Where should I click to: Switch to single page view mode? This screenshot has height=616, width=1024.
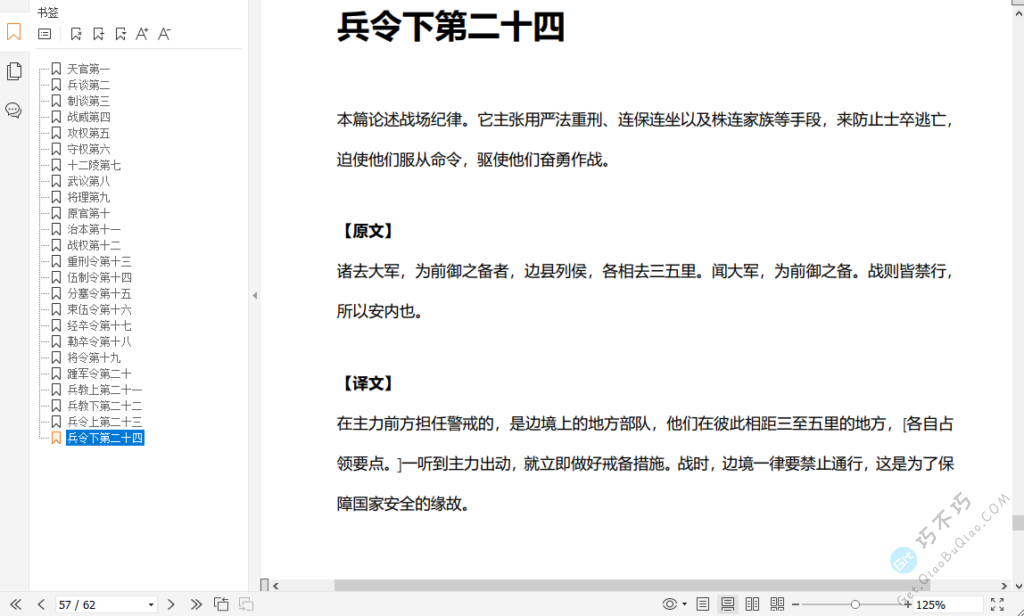point(703,603)
